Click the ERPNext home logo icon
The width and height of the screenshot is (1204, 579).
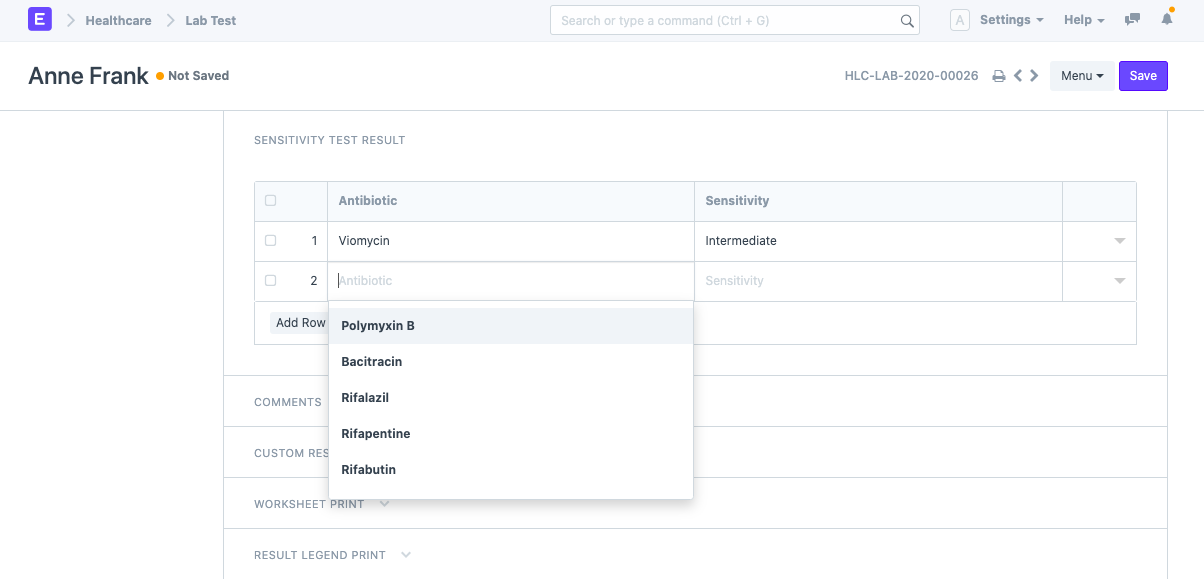pos(40,19)
